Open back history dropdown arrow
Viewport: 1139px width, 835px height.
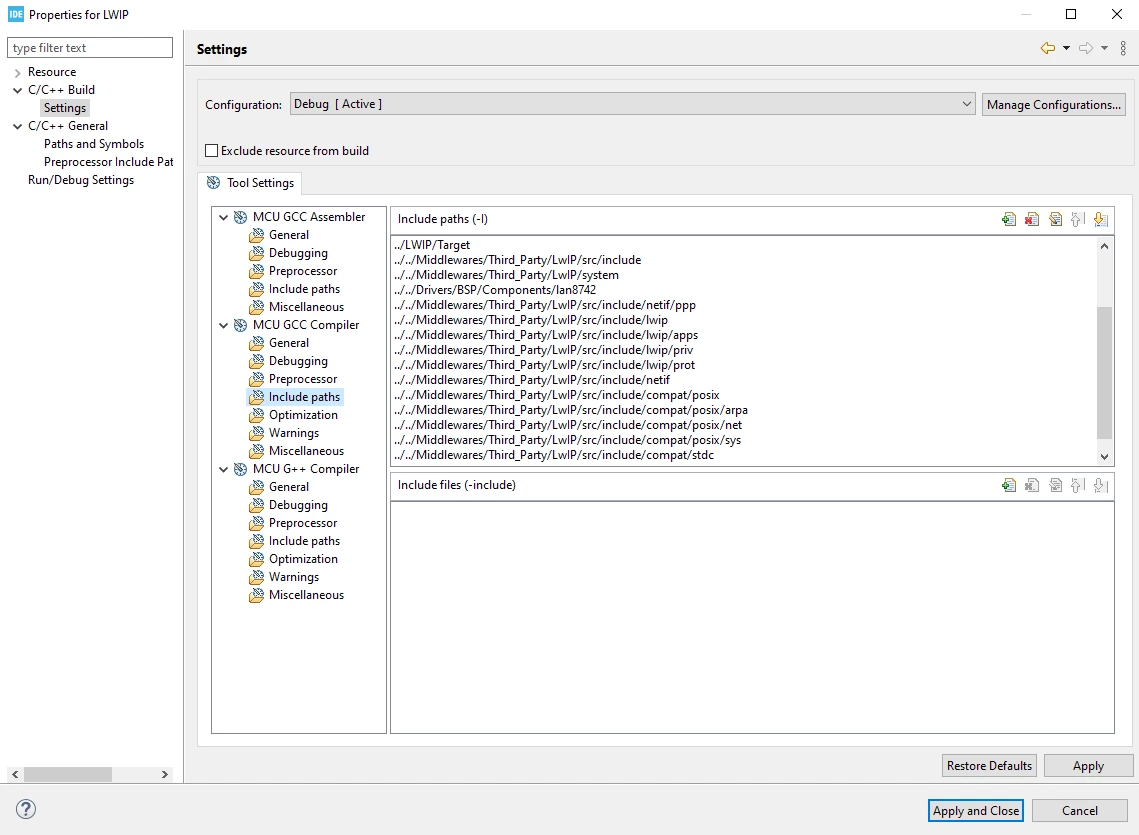coord(1066,48)
